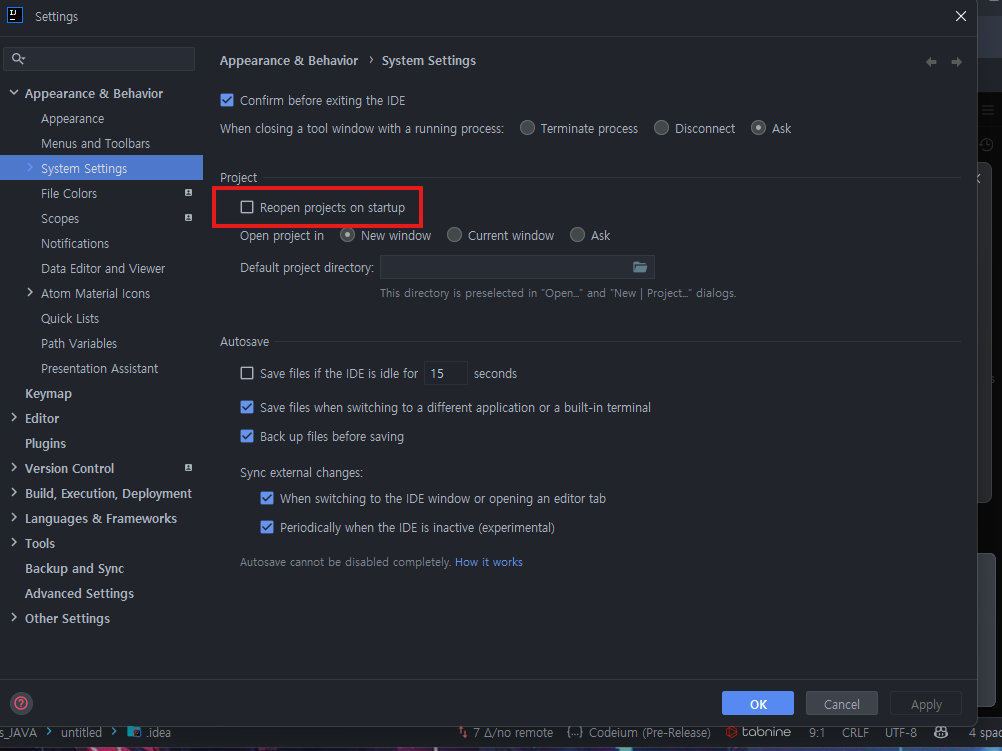This screenshot has width=1002, height=751.
Task: Collapse the Appearance & Behavior section
Action: [x=14, y=93]
